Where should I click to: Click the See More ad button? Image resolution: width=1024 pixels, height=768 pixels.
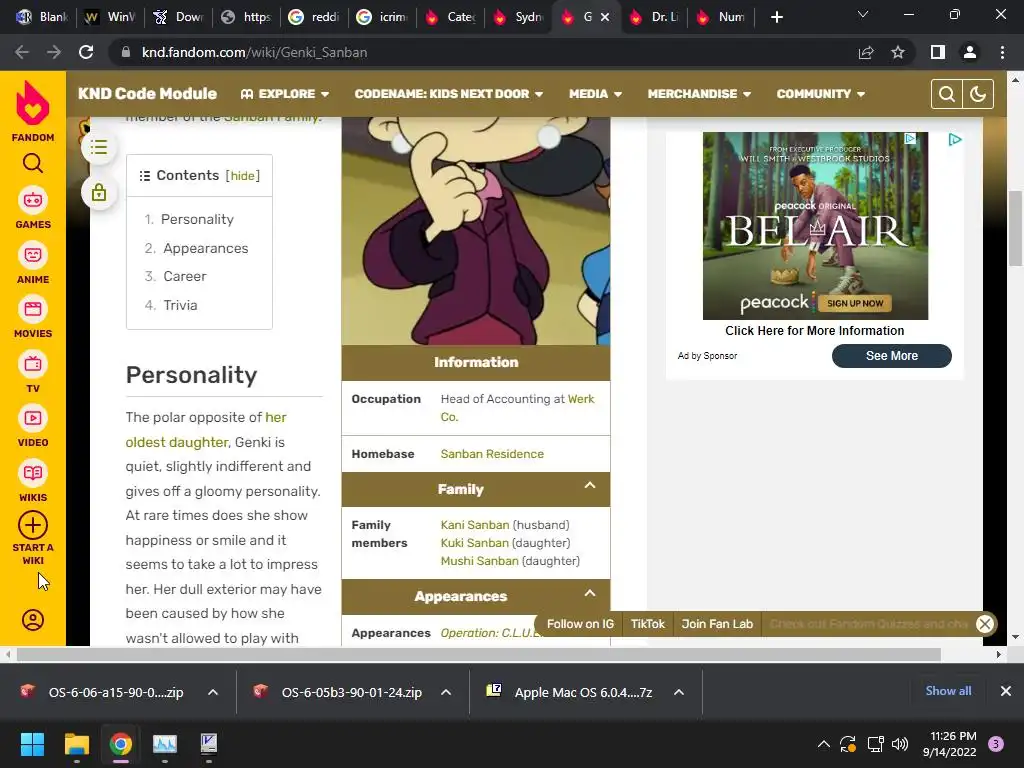pos(891,356)
